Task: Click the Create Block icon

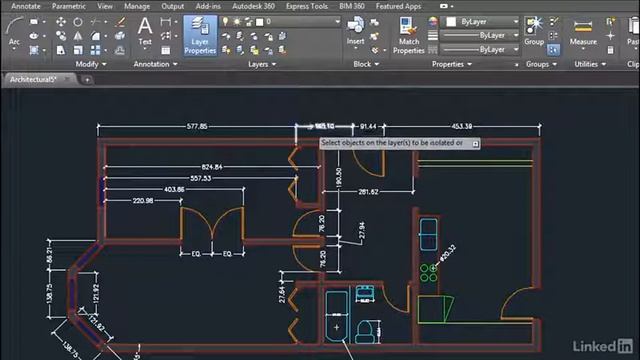Action: (374, 22)
